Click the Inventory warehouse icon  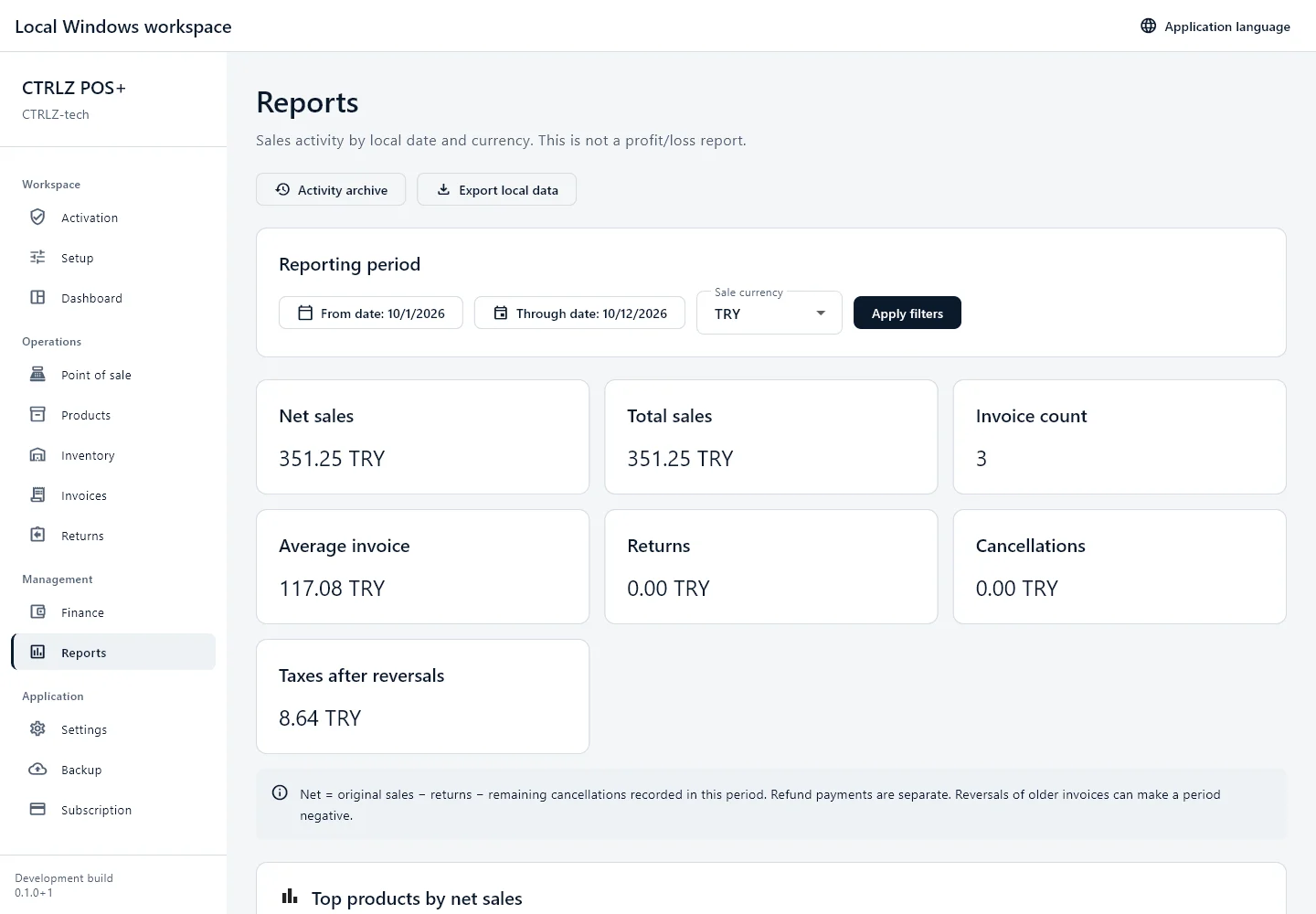37,455
